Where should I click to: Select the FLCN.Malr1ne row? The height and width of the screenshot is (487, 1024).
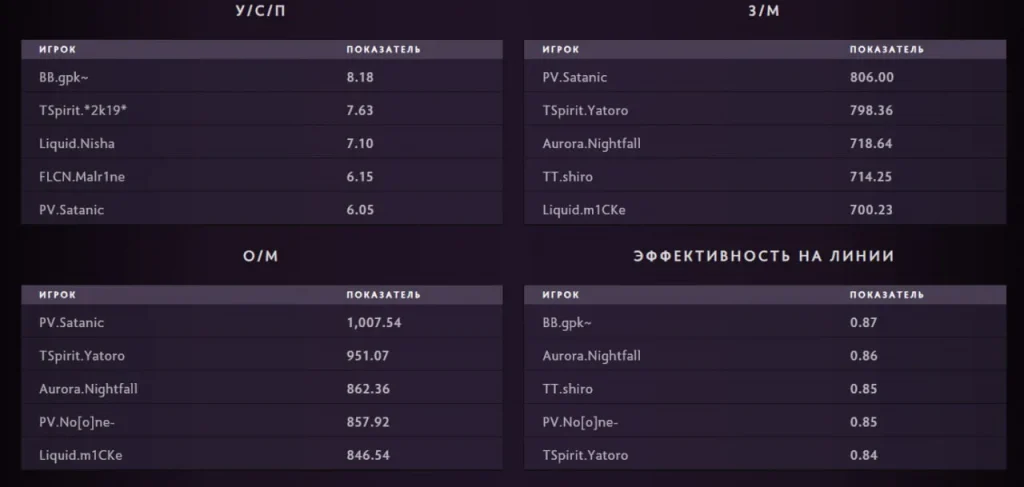pyautogui.click(x=262, y=176)
